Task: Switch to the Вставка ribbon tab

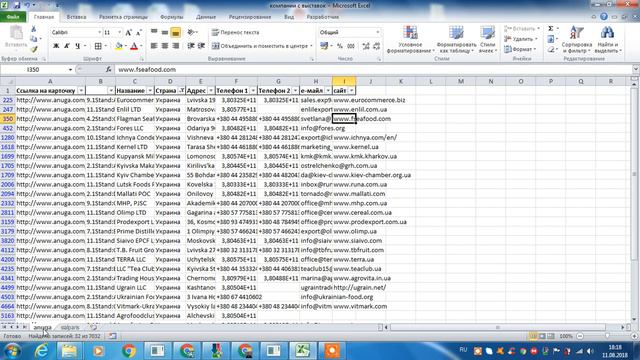Action: (76, 17)
